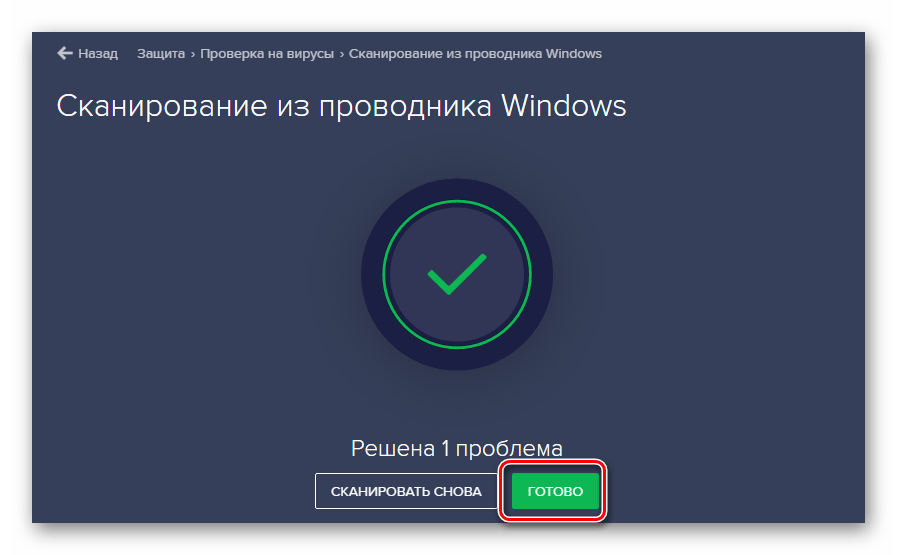The image size is (897, 555).
Task: Click the ГОТОВО button
Action: [x=555, y=491]
